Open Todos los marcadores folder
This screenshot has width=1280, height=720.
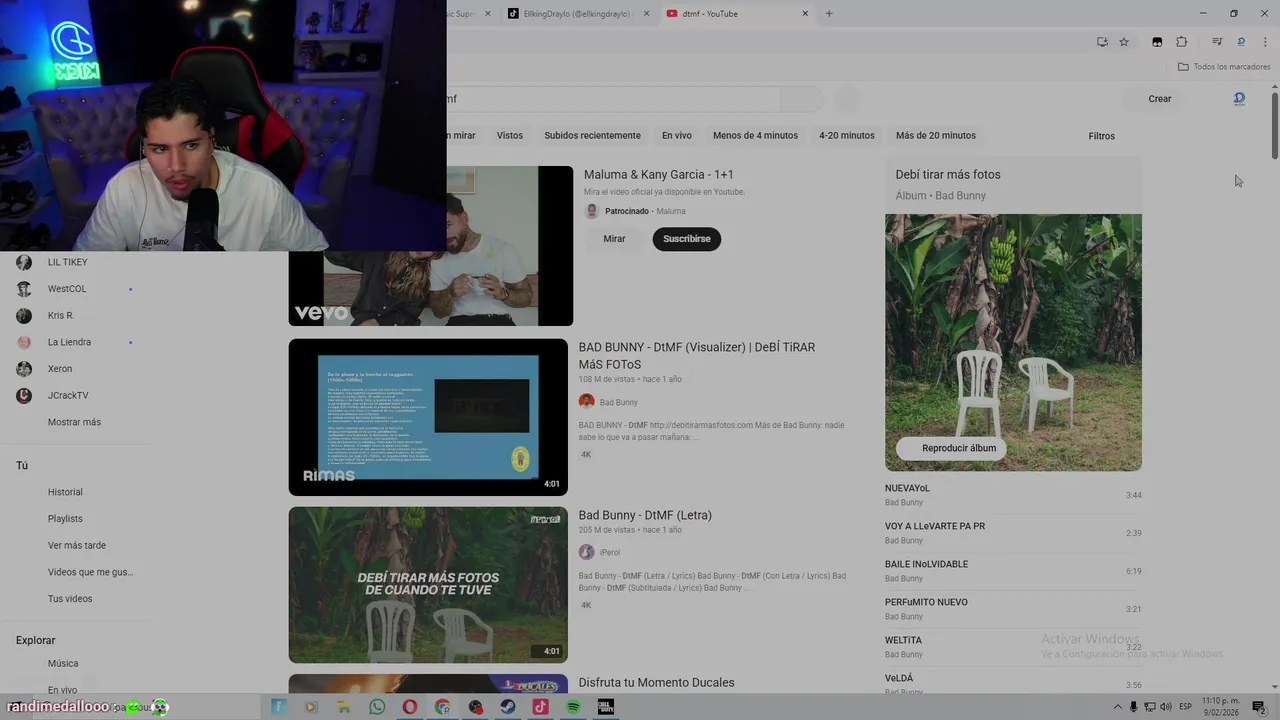pos(1224,67)
